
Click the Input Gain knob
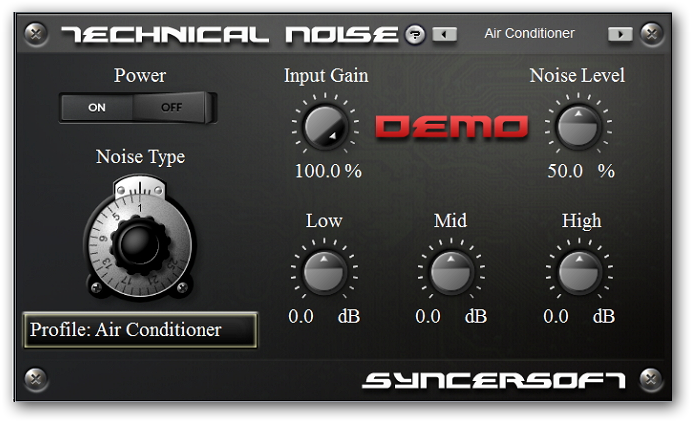tap(325, 127)
